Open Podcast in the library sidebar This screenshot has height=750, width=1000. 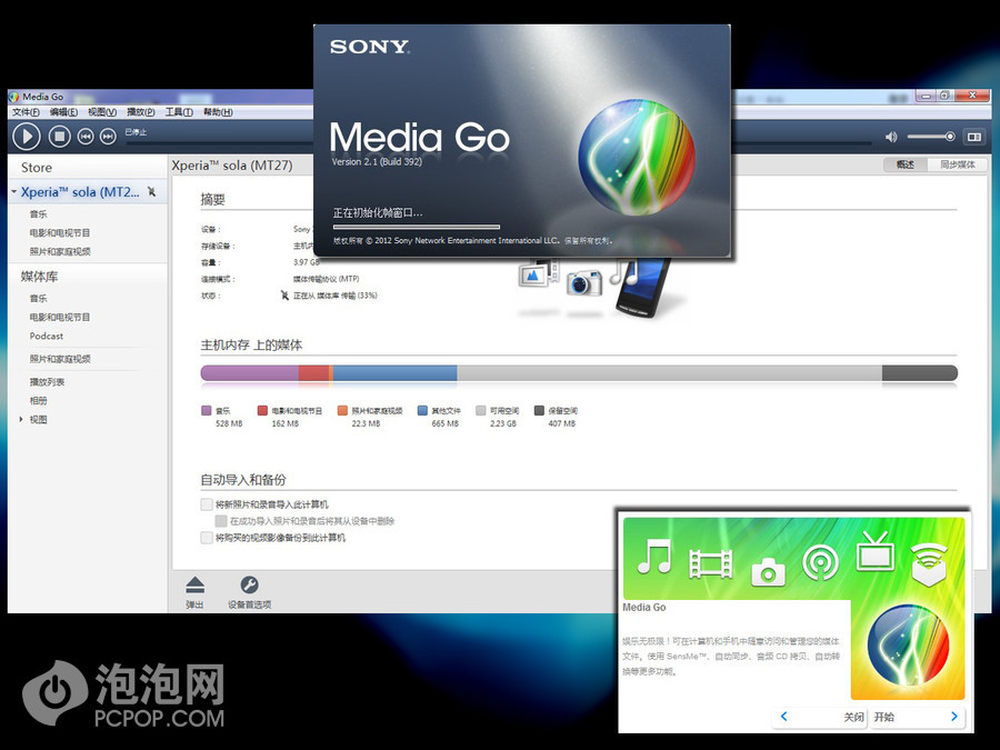click(x=47, y=336)
